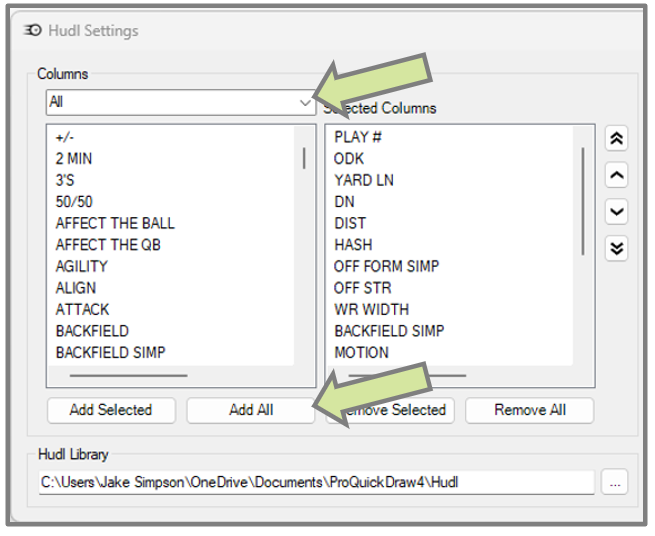The width and height of the screenshot is (655, 536).
Task: Select MOTION in Selected Columns list
Action: click(x=361, y=352)
